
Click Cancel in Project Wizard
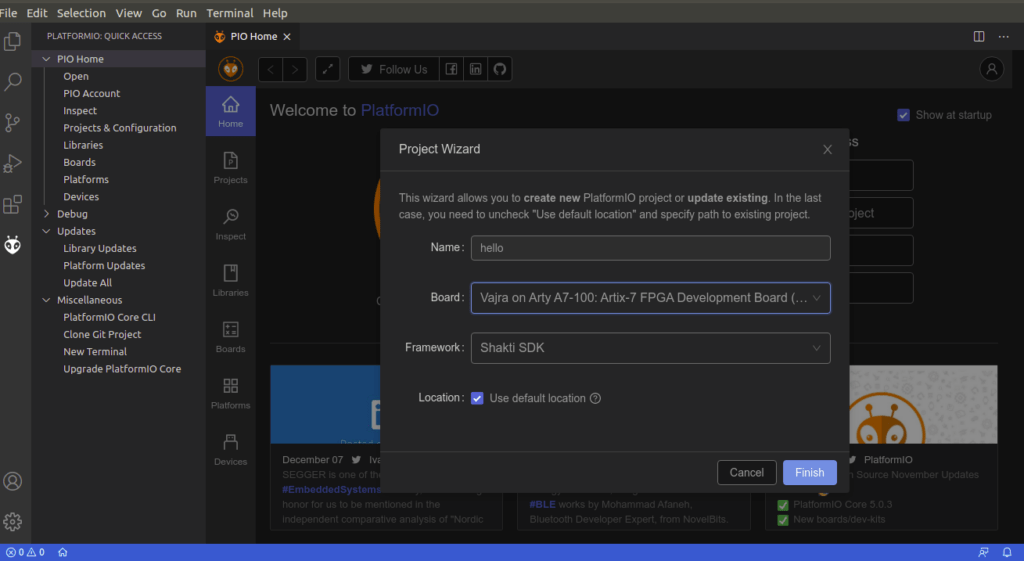click(746, 473)
